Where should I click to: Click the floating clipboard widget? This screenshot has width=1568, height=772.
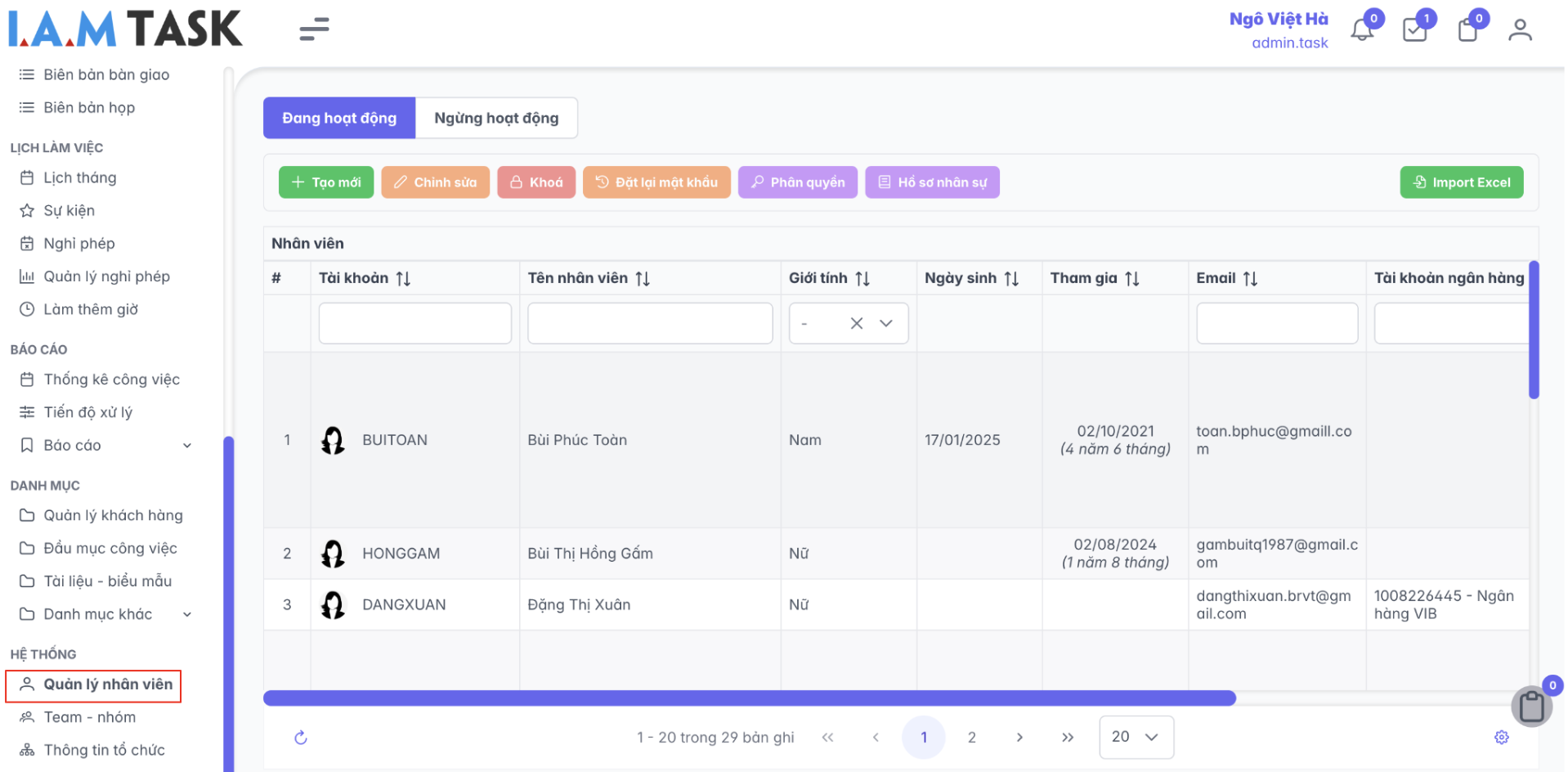tap(1531, 707)
